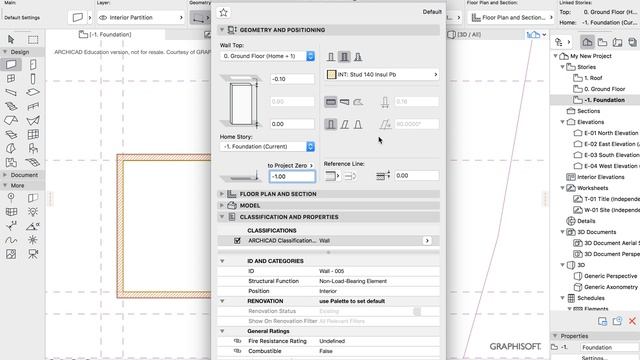Screen dimensions: 640x360
Task: Click the ID value Wall - 005
Action: click(x=331, y=271)
